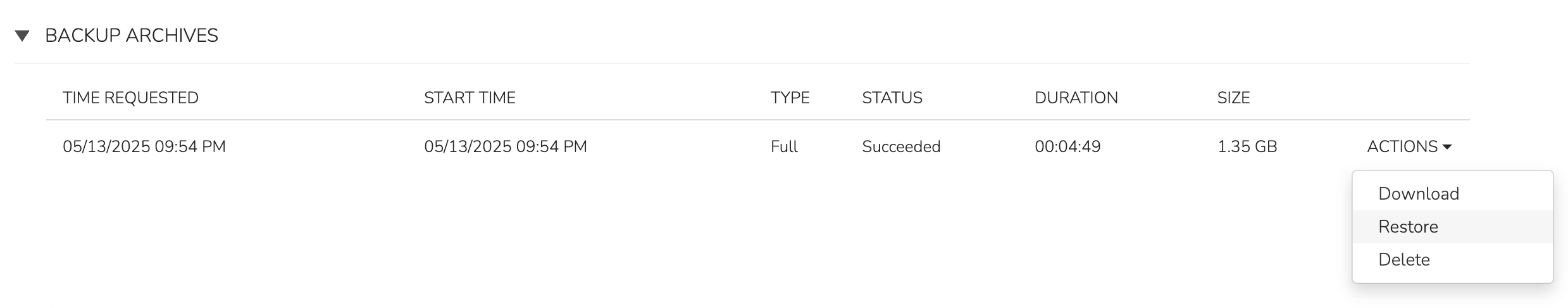
Task: Choose Delete from the actions menu
Action: click(1403, 260)
